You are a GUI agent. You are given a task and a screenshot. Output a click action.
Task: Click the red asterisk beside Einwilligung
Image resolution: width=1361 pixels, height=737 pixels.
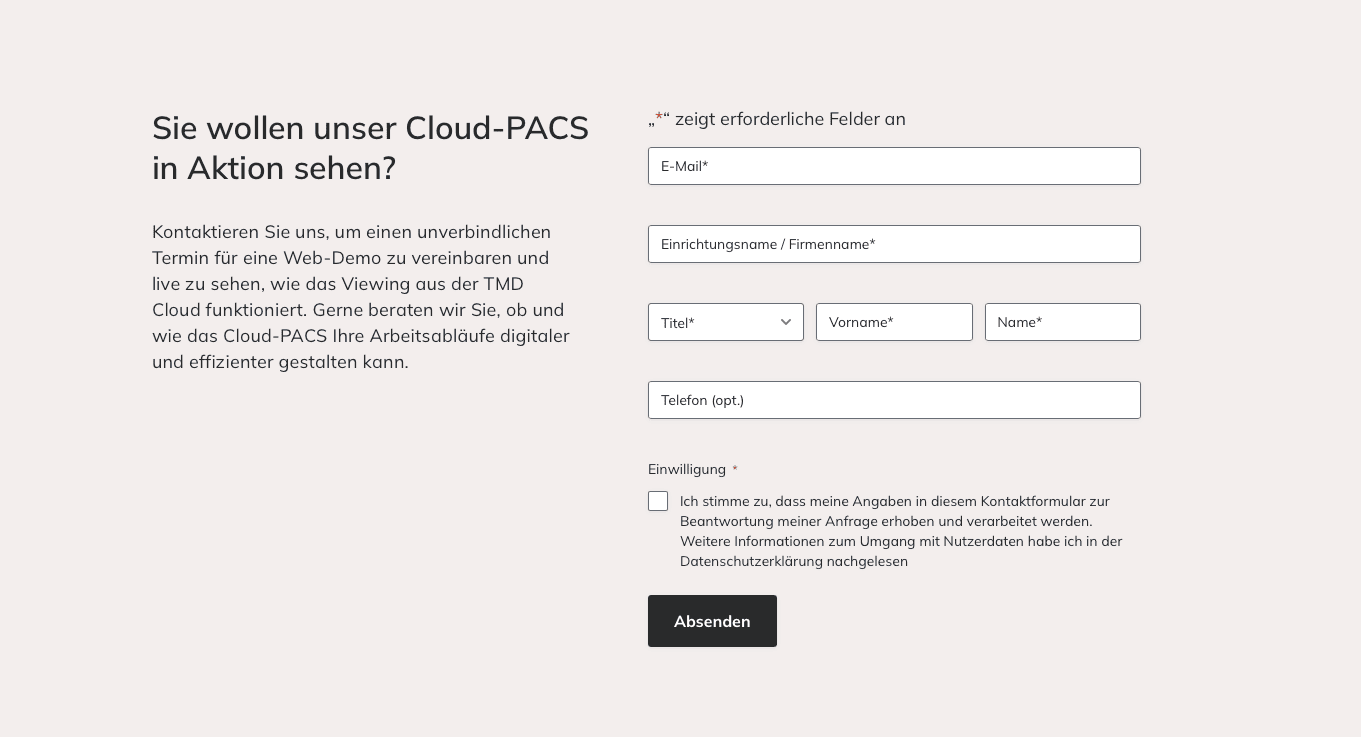(x=735, y=470)
